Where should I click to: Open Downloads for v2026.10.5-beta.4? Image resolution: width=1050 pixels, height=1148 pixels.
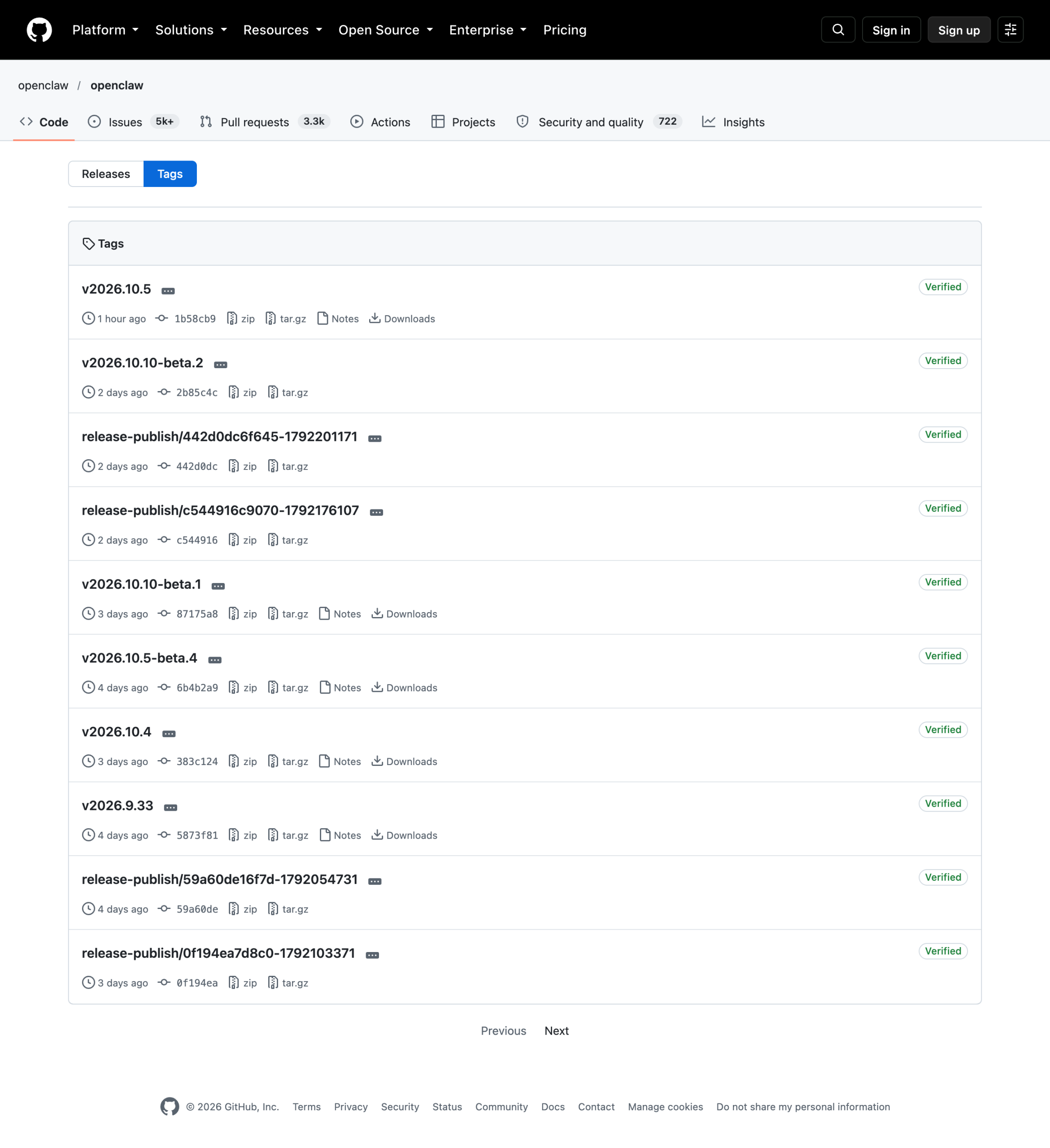pyautogui.click(x=405, y=687)
